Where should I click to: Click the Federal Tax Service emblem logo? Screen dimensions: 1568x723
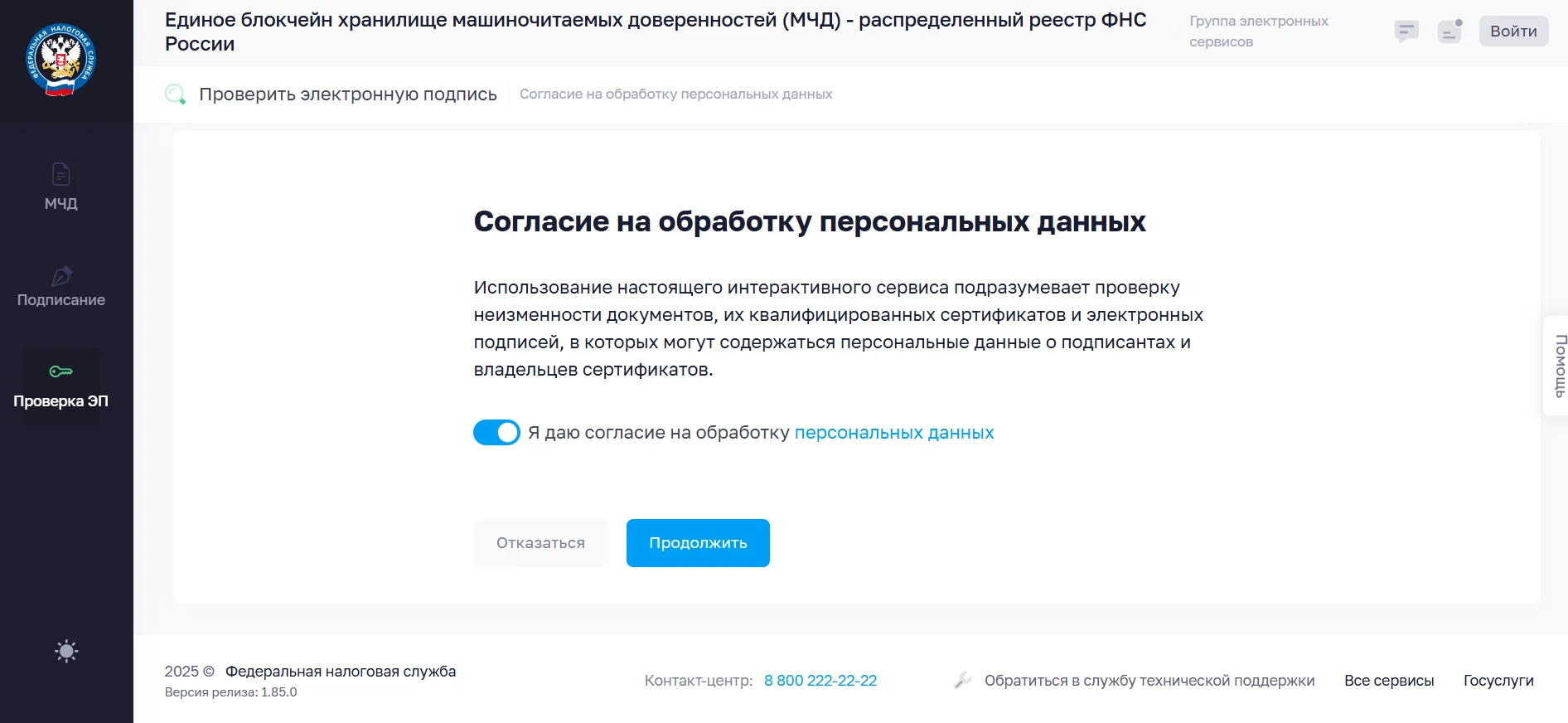click(x=60, y=60)
